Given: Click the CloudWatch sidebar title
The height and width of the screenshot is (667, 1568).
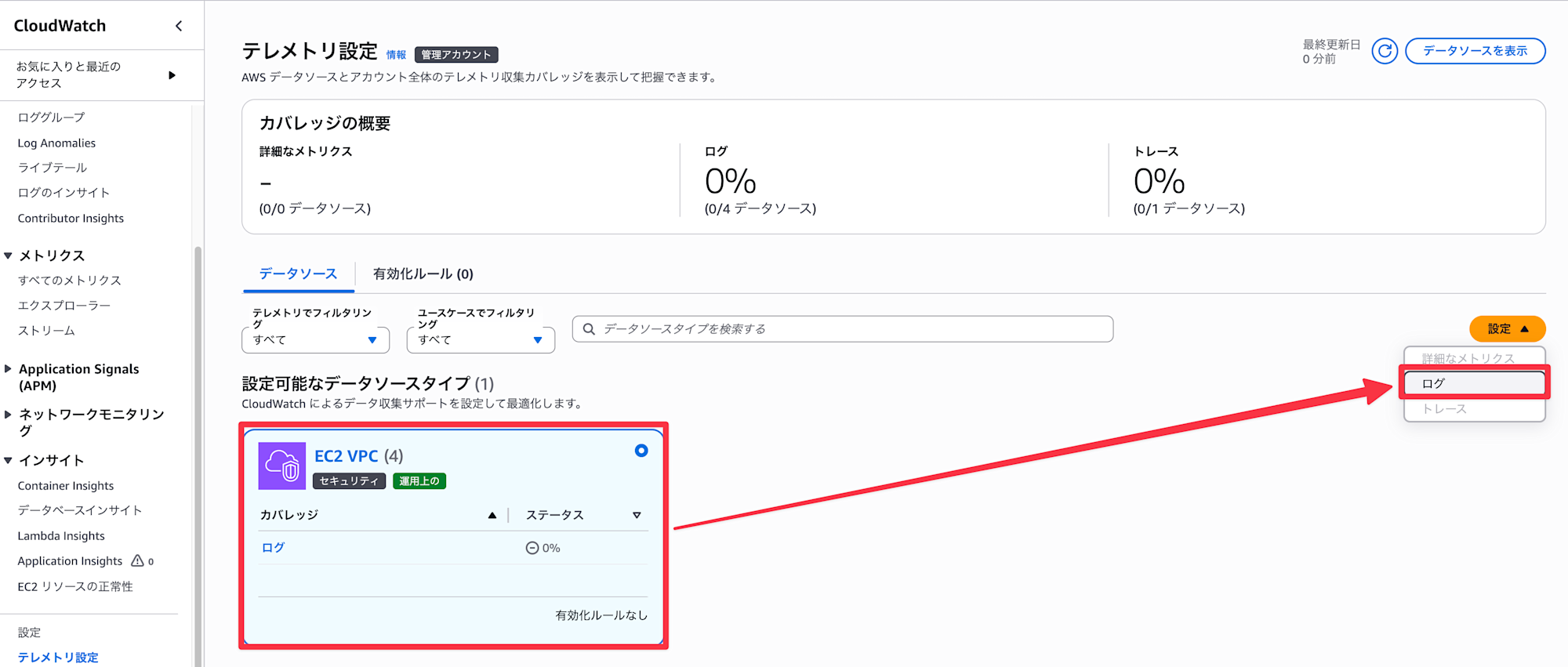Looking at the screenshot, I should coord(60,26).
